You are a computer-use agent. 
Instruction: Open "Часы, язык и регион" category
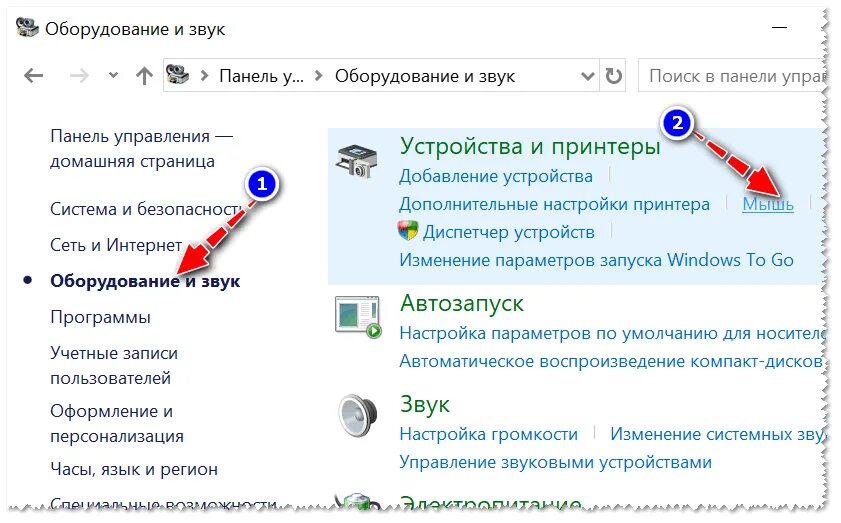click(134, 469)
